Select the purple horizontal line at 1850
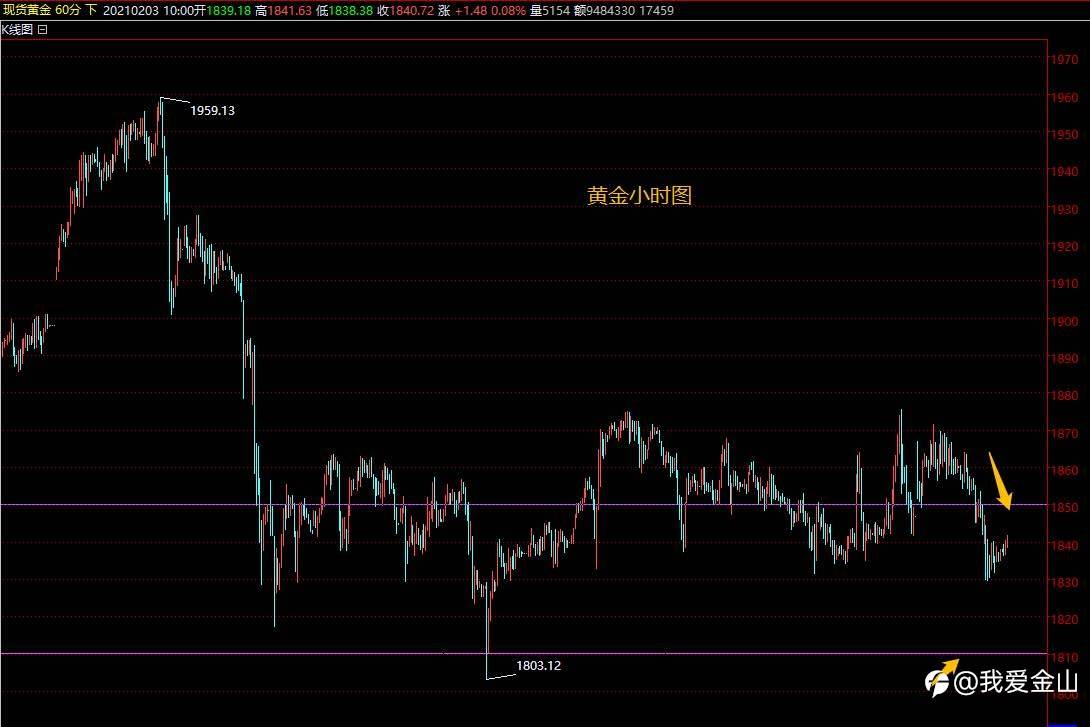 pos(523,505)
